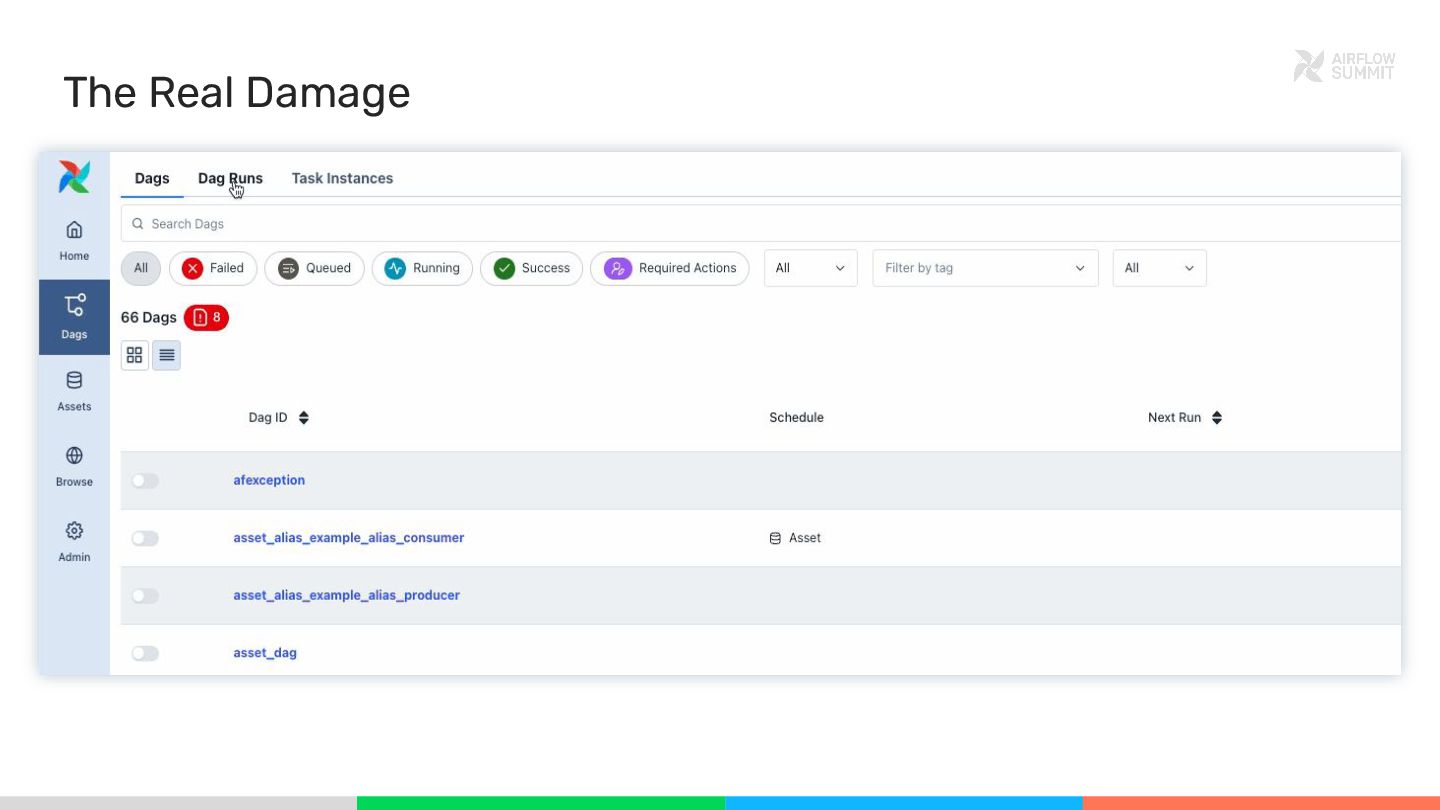Switch to card grid view

pyautogui.click(x=135, y=355)
